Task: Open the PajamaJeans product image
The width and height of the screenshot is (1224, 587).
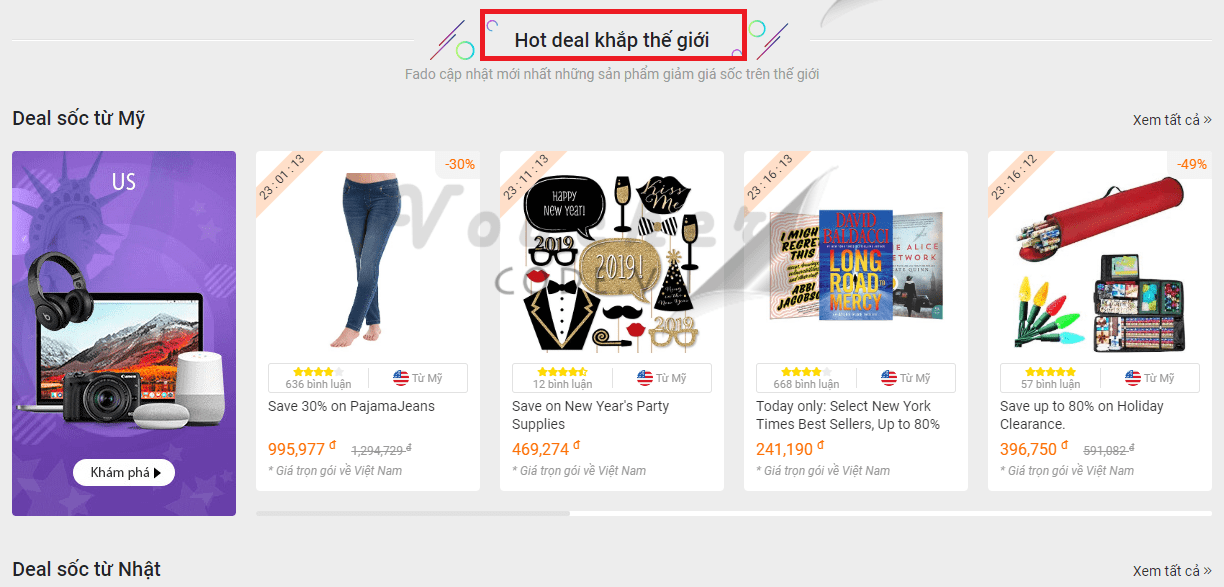Action: (x=368, y=256)
